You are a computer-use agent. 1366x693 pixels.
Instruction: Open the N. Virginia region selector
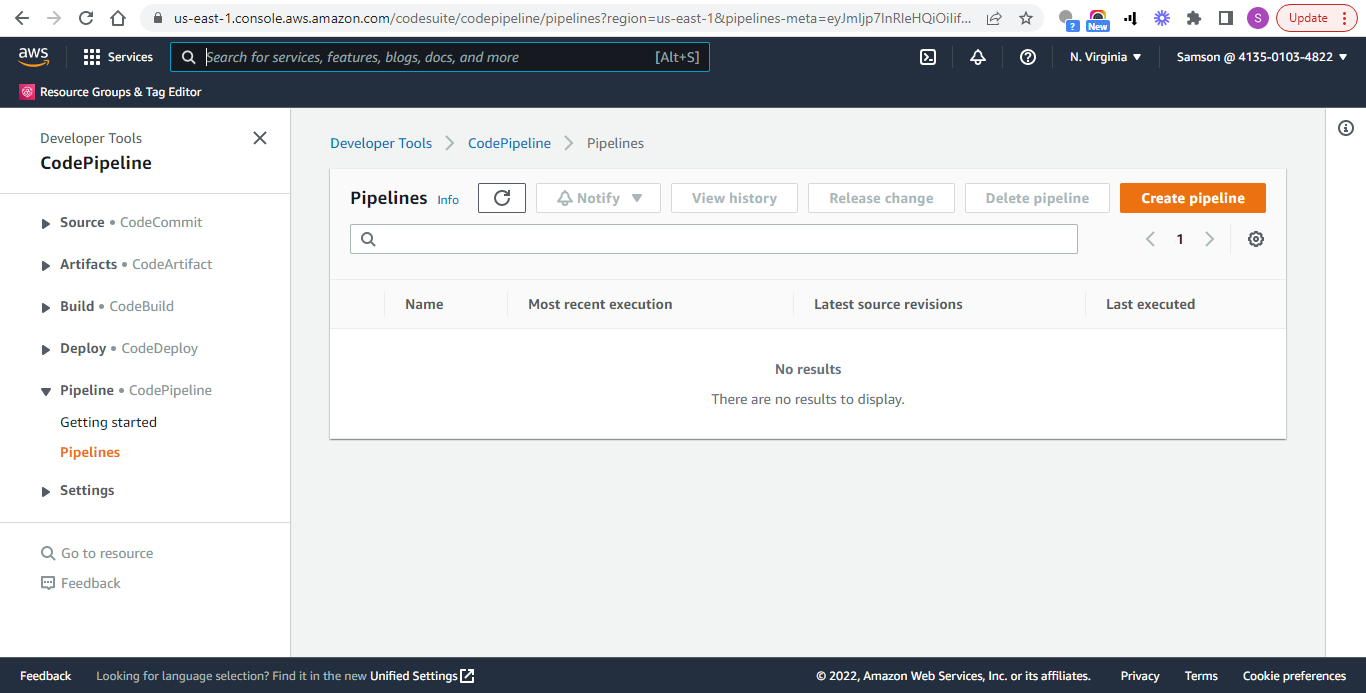pos(1104,57)
